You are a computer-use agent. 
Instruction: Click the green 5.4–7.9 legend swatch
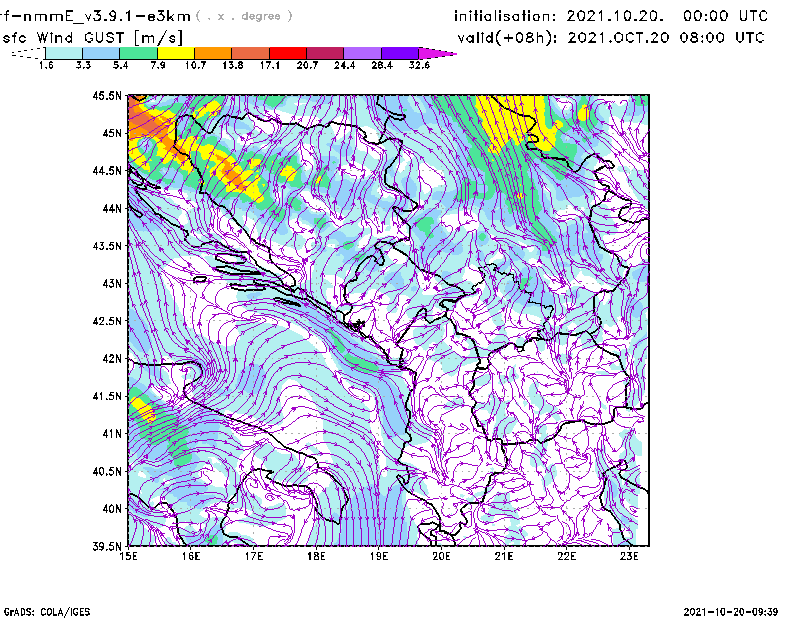pos(138,53)
